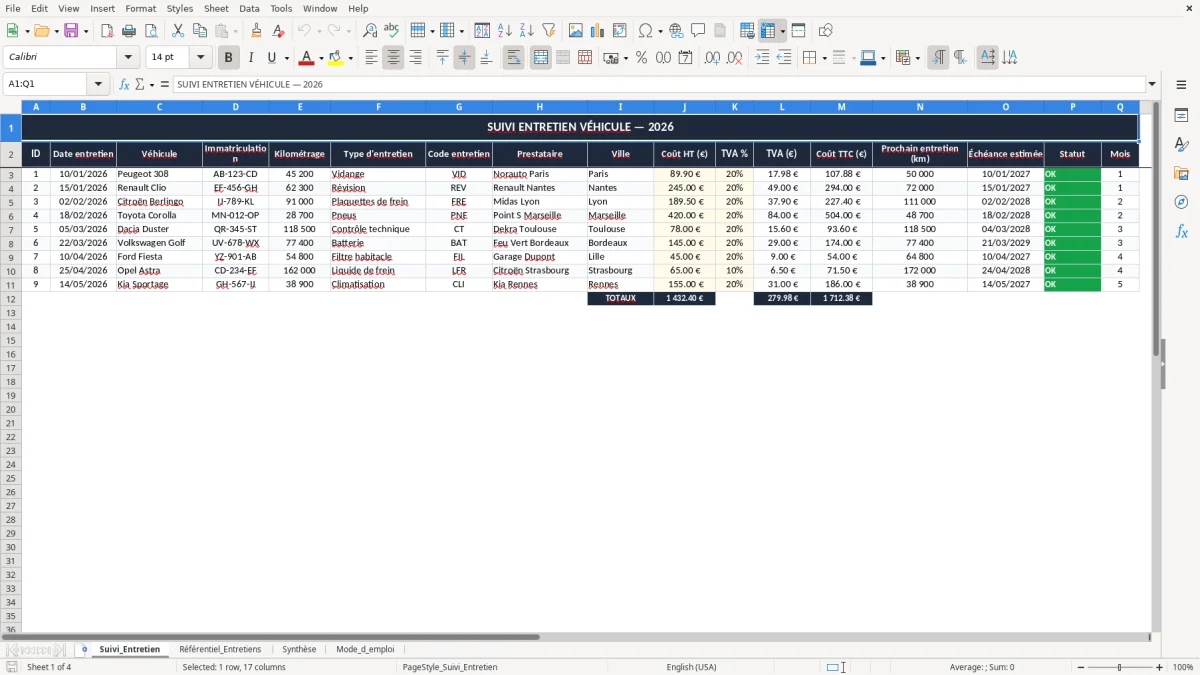Click the zoom slider handle
The width and height of the screenshot is (1200, 675).
click(1120, 667)
